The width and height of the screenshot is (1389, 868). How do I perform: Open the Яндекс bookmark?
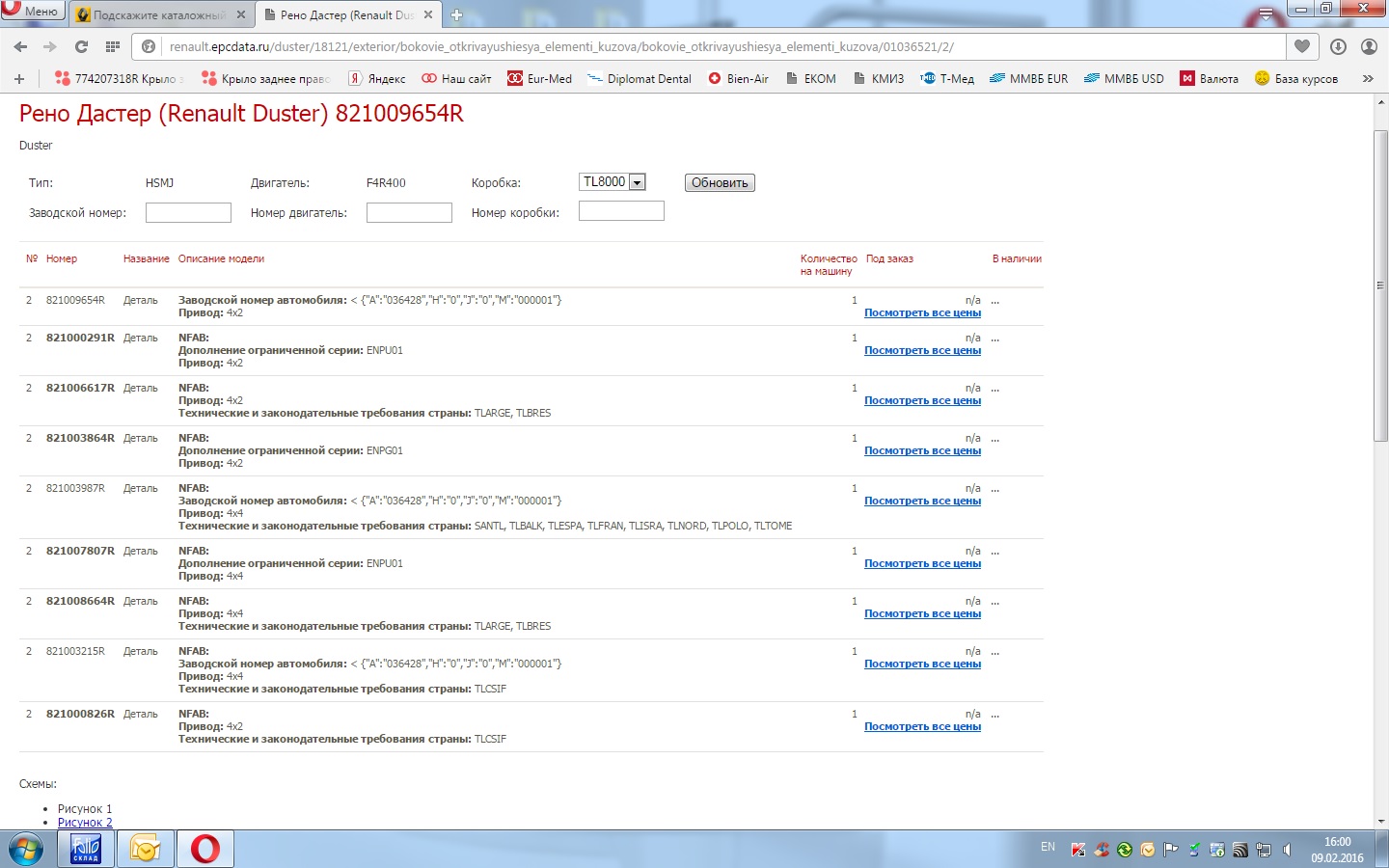pos(376,78)
